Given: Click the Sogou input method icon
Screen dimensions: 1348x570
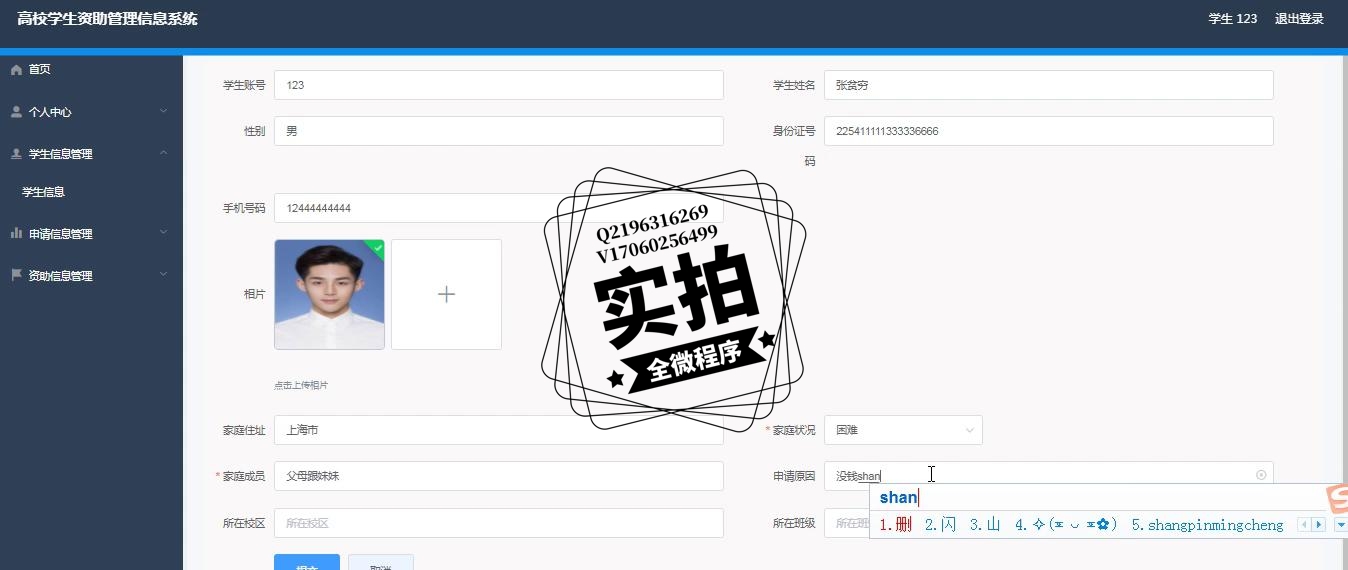Looking at the screenshot, I should (1337, 498).
